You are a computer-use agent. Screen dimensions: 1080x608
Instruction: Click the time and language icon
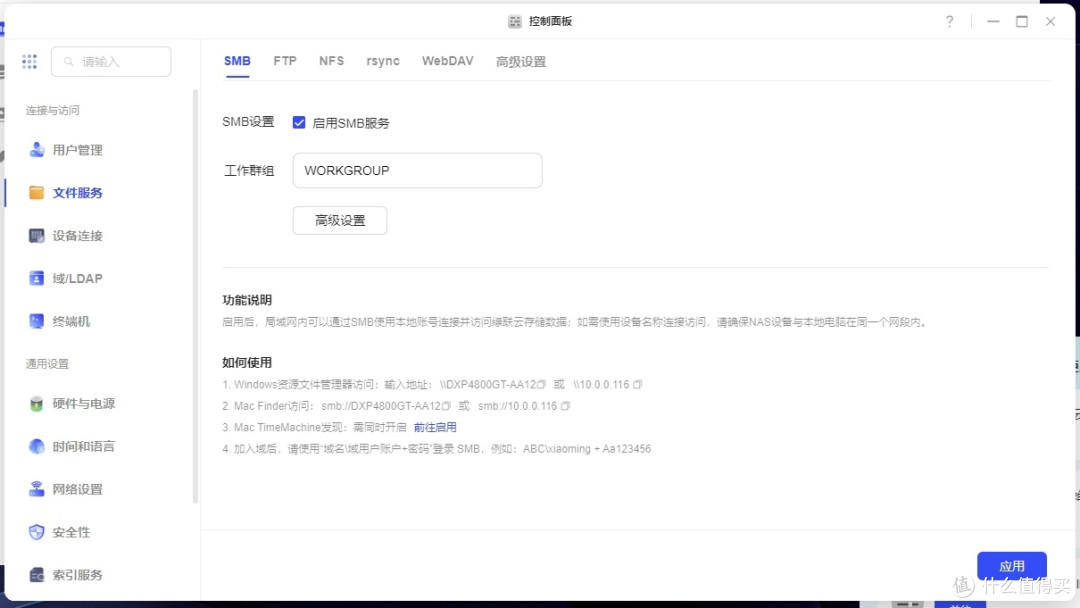click(37, 446)
